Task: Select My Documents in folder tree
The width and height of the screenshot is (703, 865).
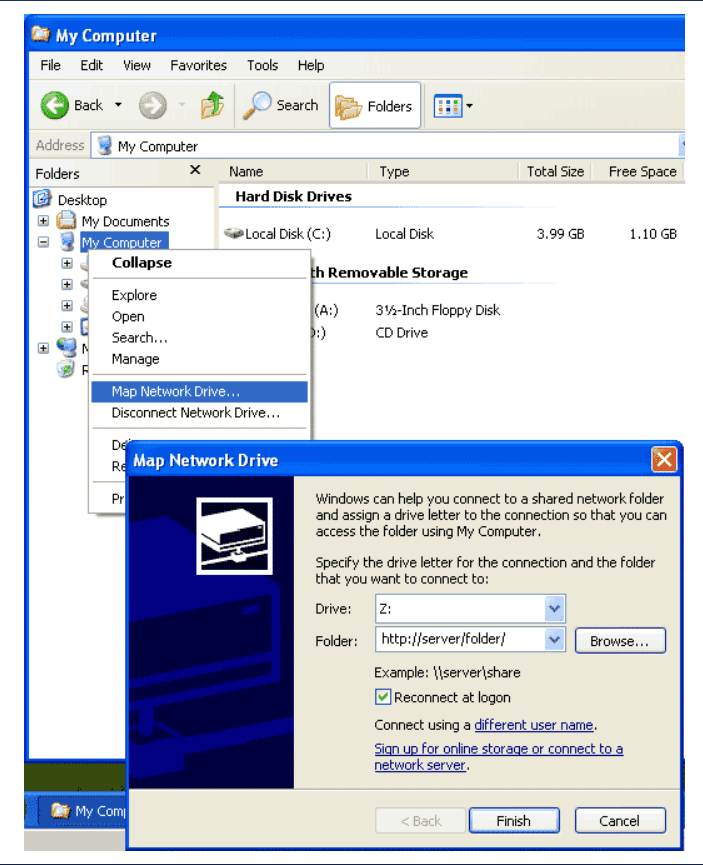Action: click(125, 221)
